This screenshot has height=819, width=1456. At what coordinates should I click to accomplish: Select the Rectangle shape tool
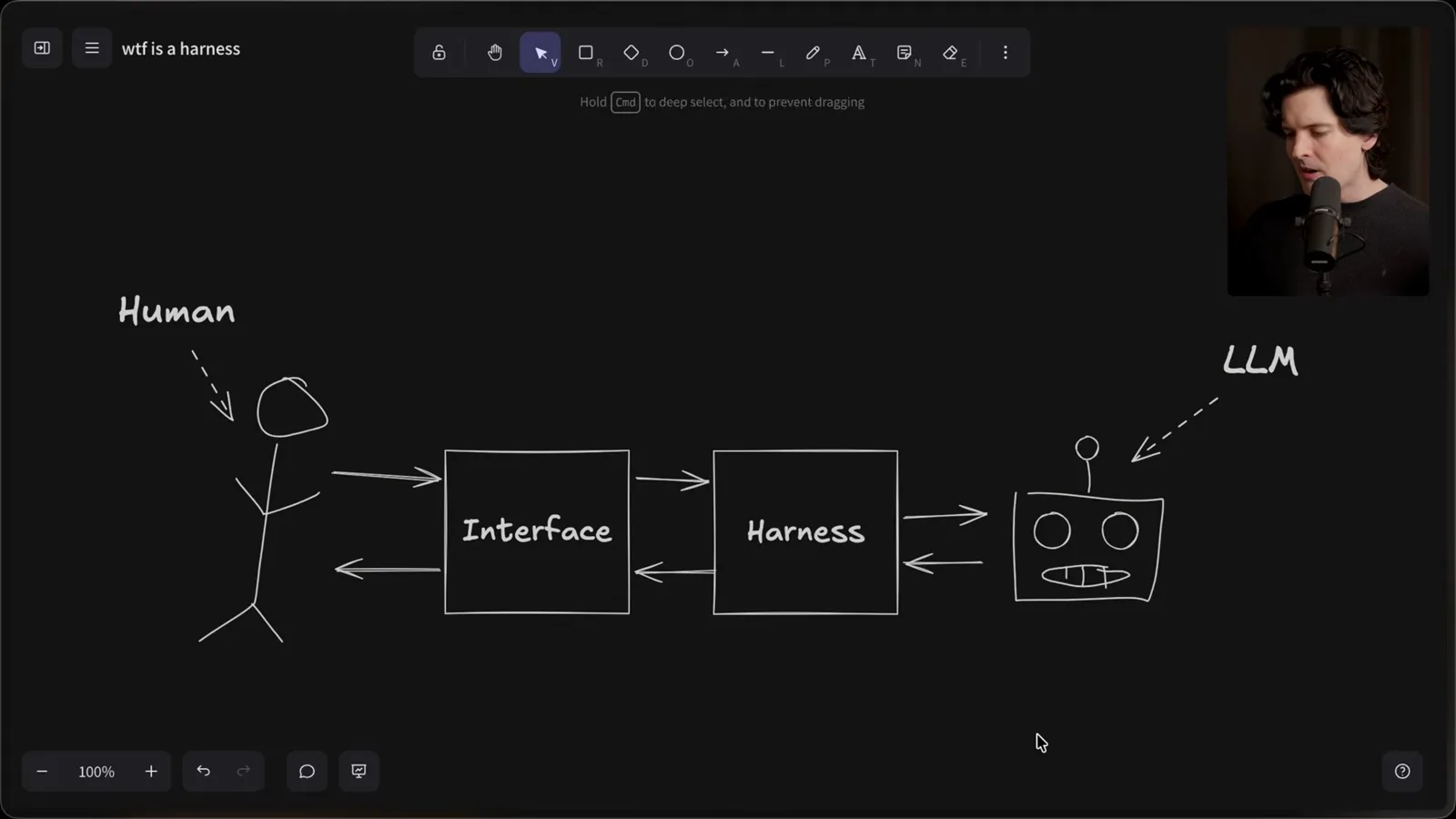[x=586, y=53]
